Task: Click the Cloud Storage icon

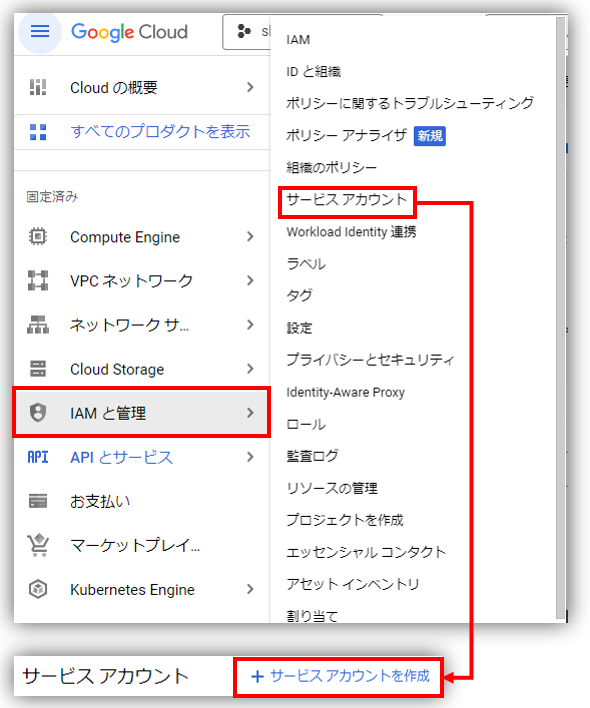Action: point(38,369)
